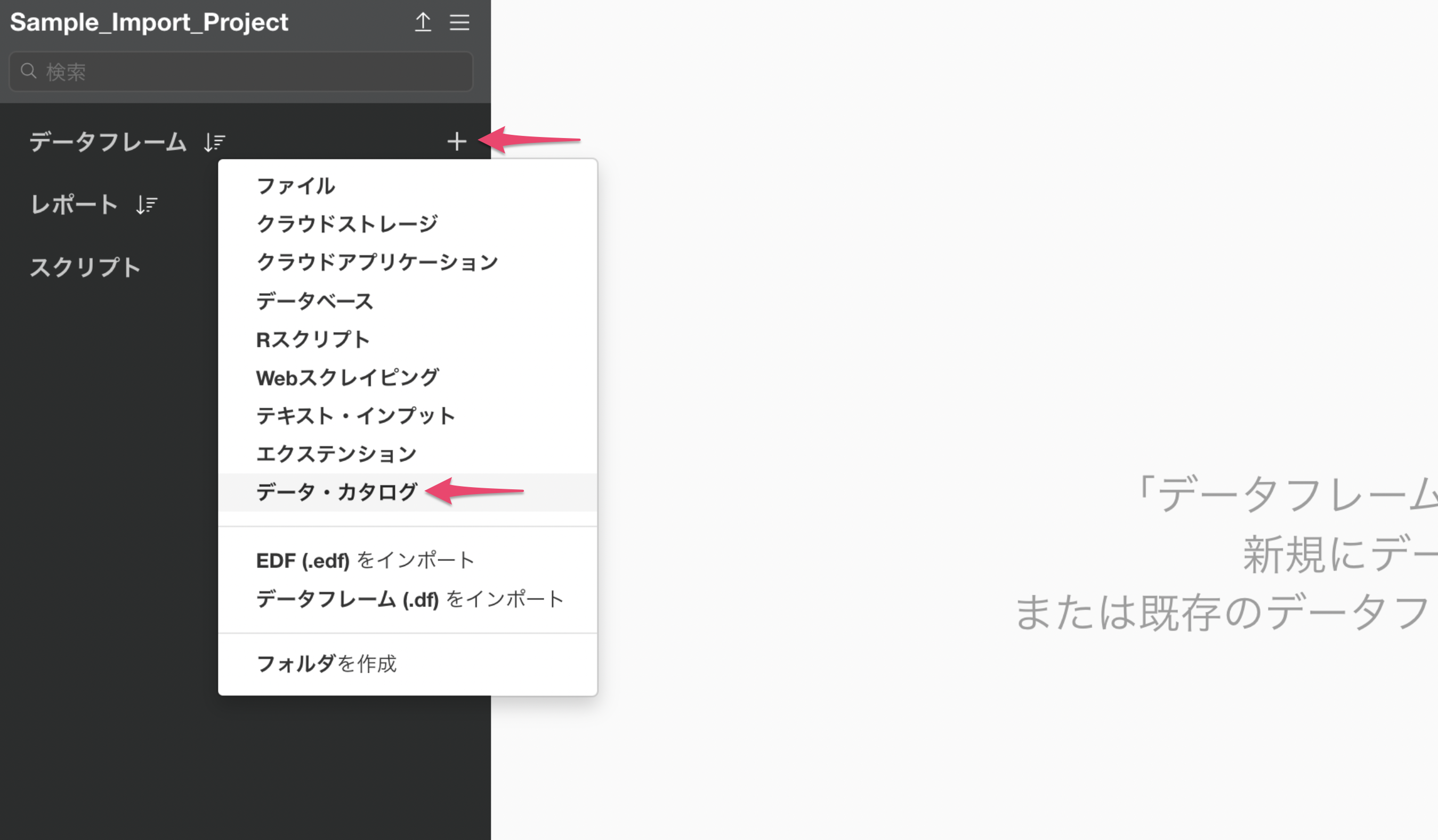Click the sort icon beside レポート
The image size is (1438, 840).
(x=146, y=204)
